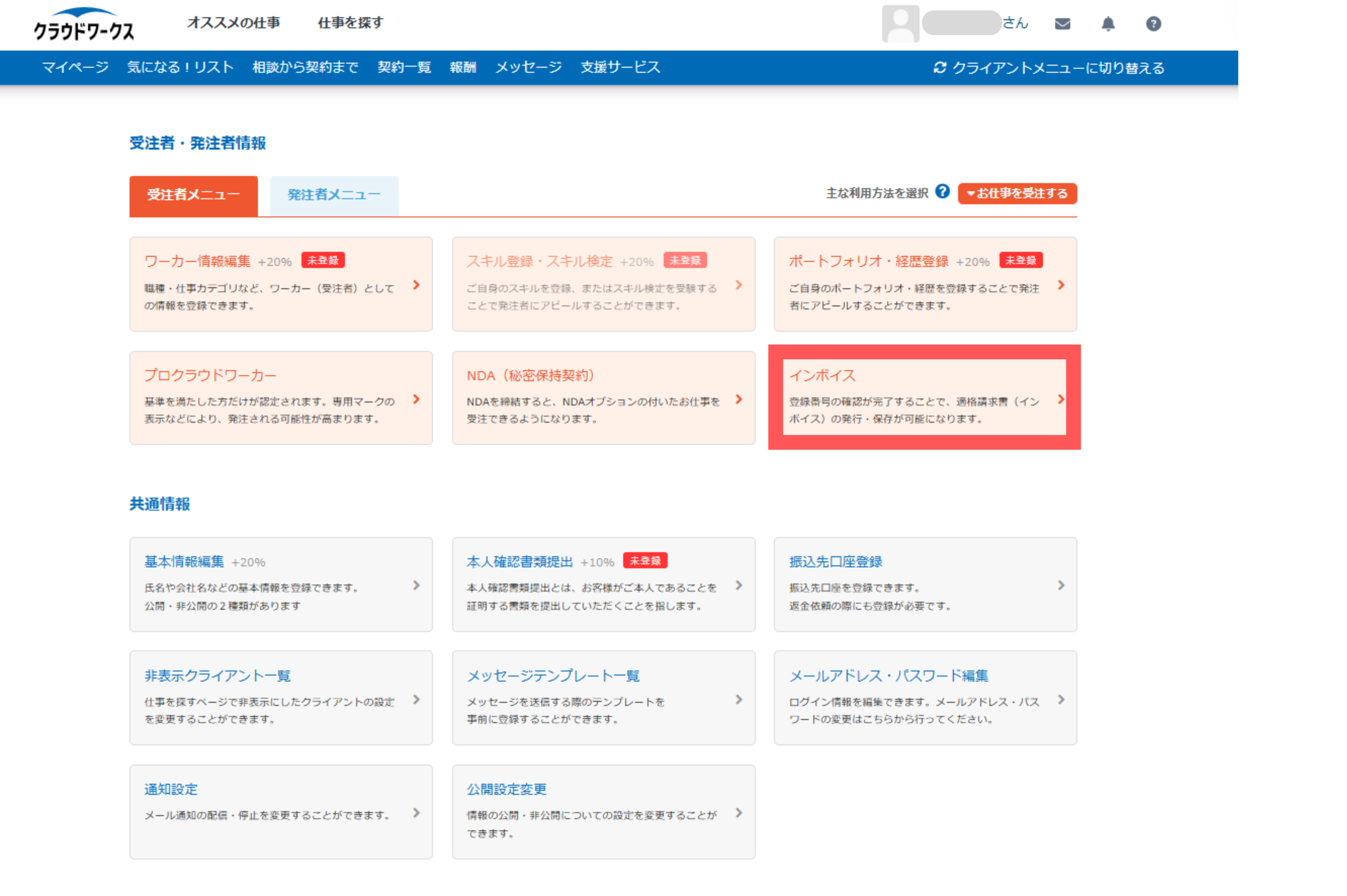Click the user avatar icon
The height and width of the screenshot is (896, 1347).
click(900, 24)
